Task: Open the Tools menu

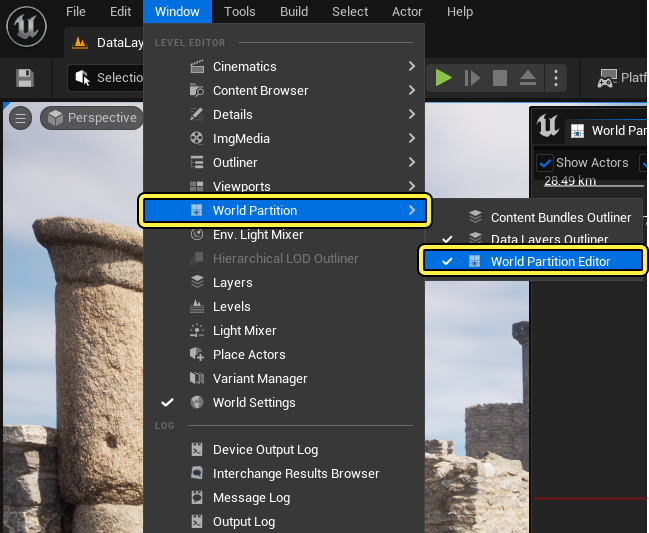Action: (x=240, y=12)
